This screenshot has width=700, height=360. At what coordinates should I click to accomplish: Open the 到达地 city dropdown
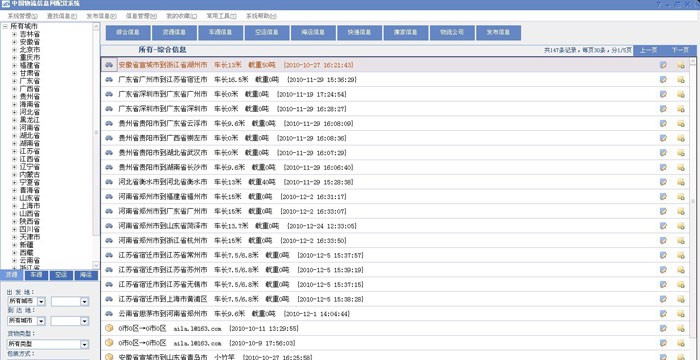[84, 321]
